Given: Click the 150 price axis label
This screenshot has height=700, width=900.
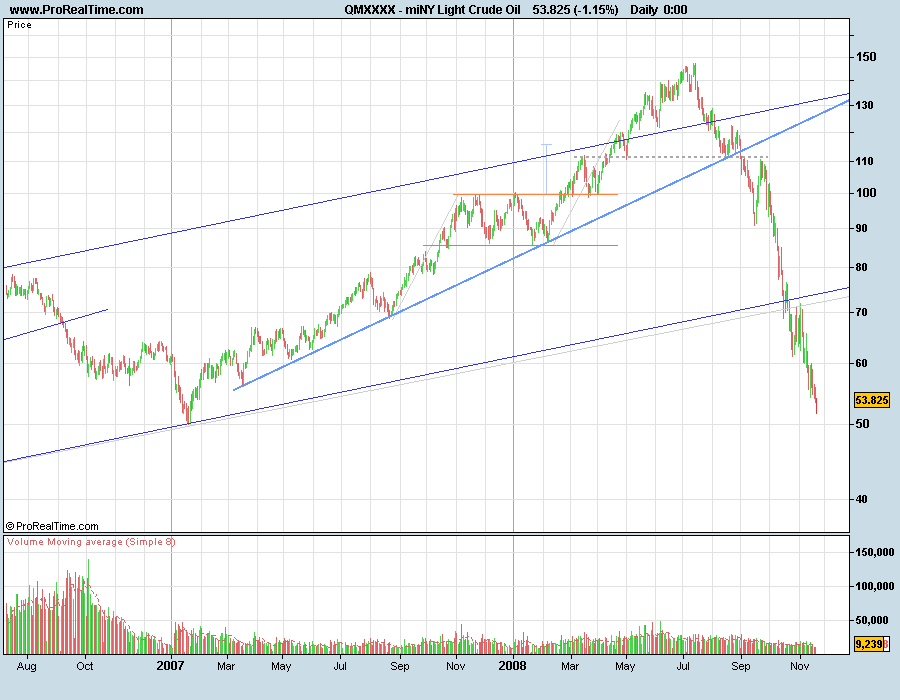Looking at the screenshot, I should coord(866,57).
